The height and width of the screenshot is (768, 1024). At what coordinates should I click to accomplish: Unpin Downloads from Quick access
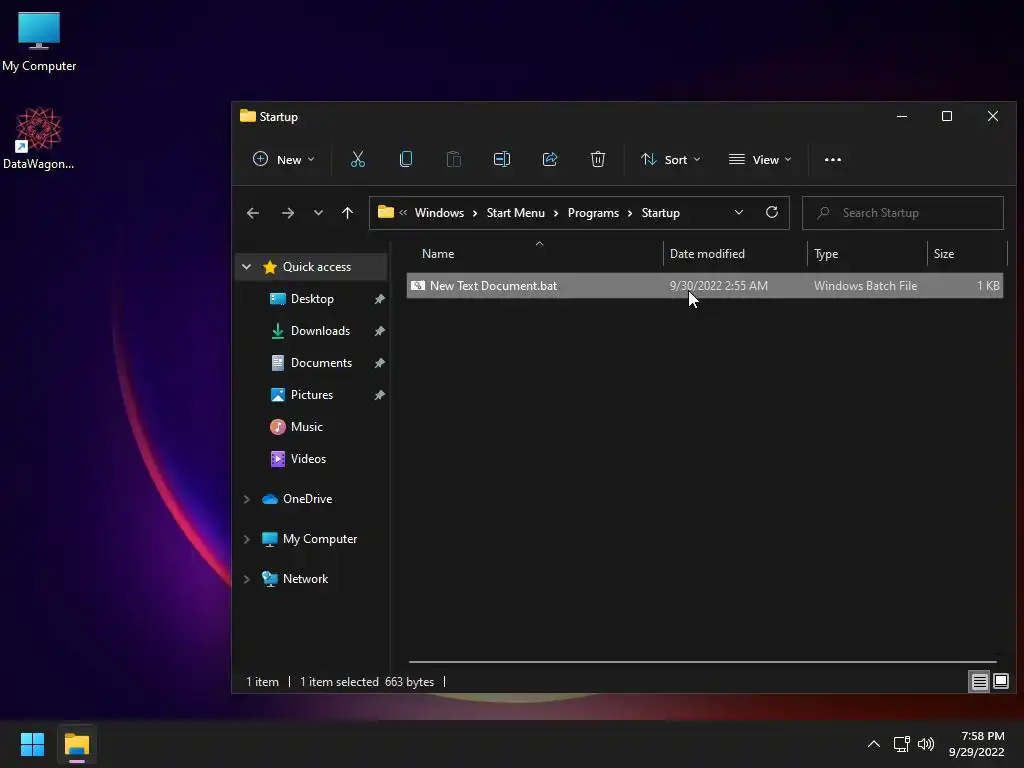[379, 331]
